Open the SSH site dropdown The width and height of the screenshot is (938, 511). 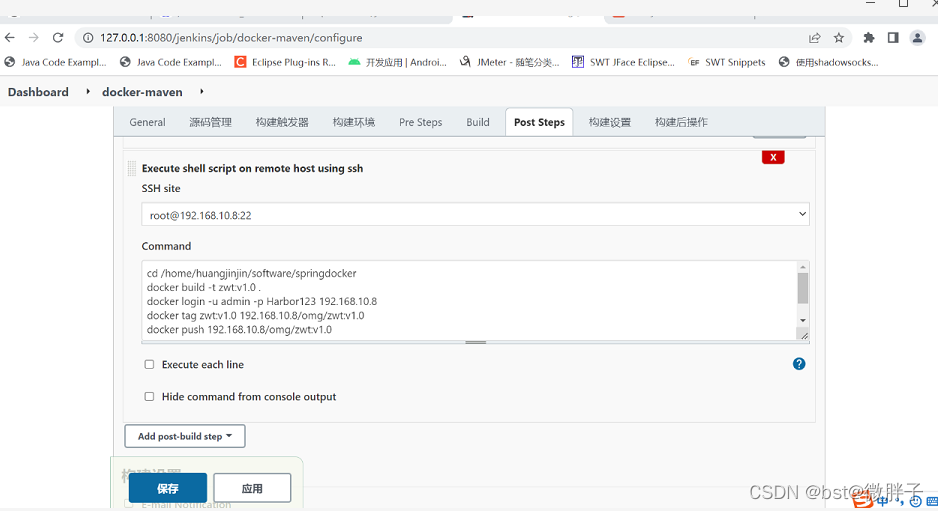(x=475, y=215)
